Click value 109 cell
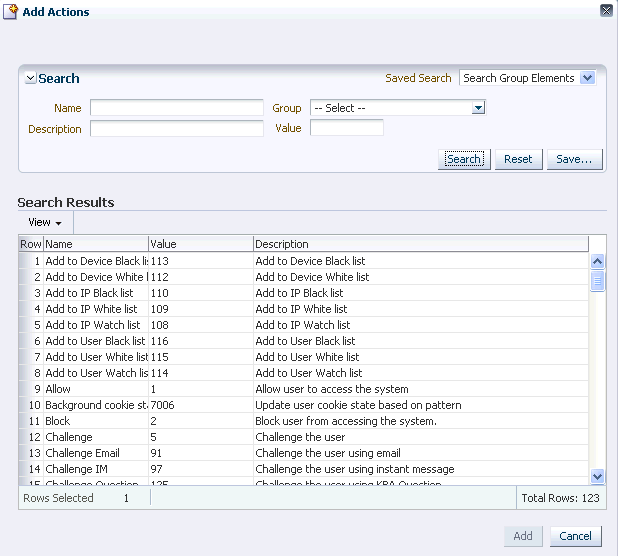Image resolution: width=618 pixels, height=556 pixels. coord(201,309)
